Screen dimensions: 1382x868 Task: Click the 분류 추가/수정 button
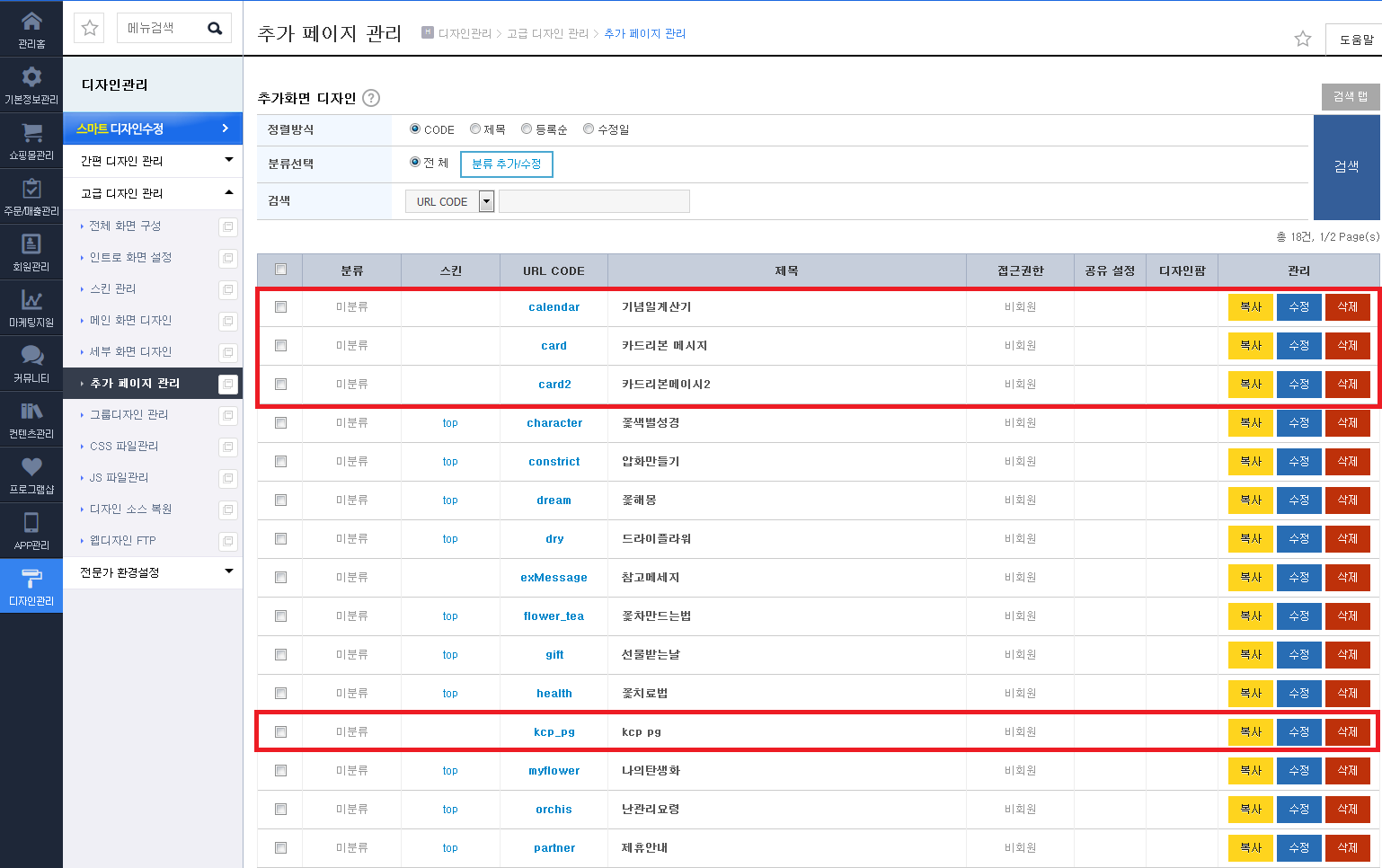click(x=507, y=164)
